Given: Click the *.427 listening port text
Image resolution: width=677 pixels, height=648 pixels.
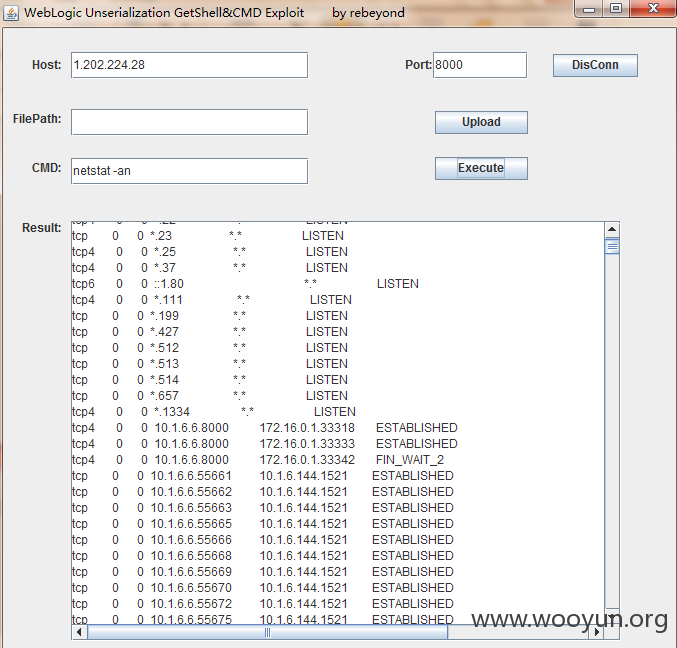Looking at the screenshot, I should tap(164, 332).
